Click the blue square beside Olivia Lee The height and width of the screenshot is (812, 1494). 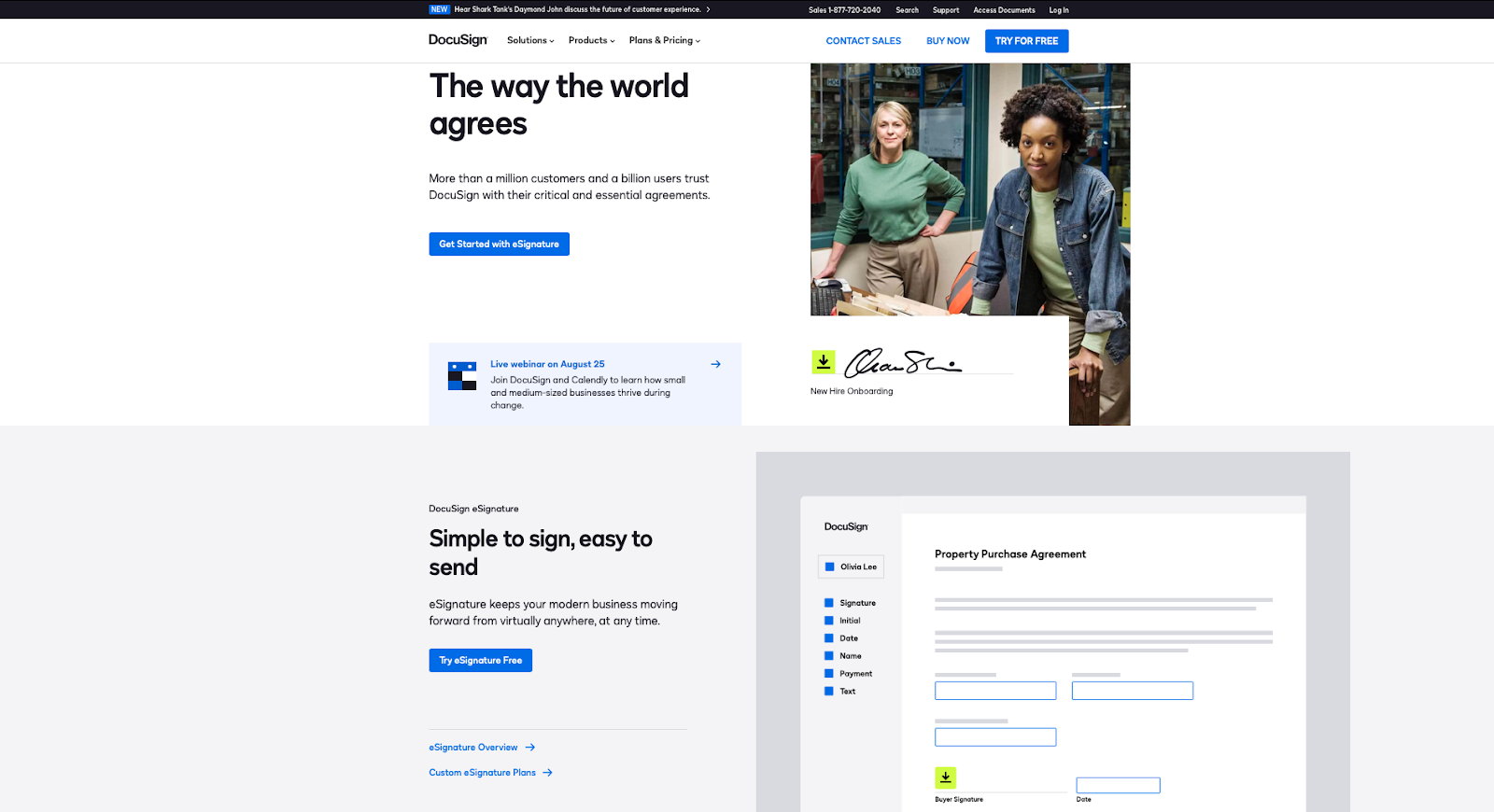(829, 567)
